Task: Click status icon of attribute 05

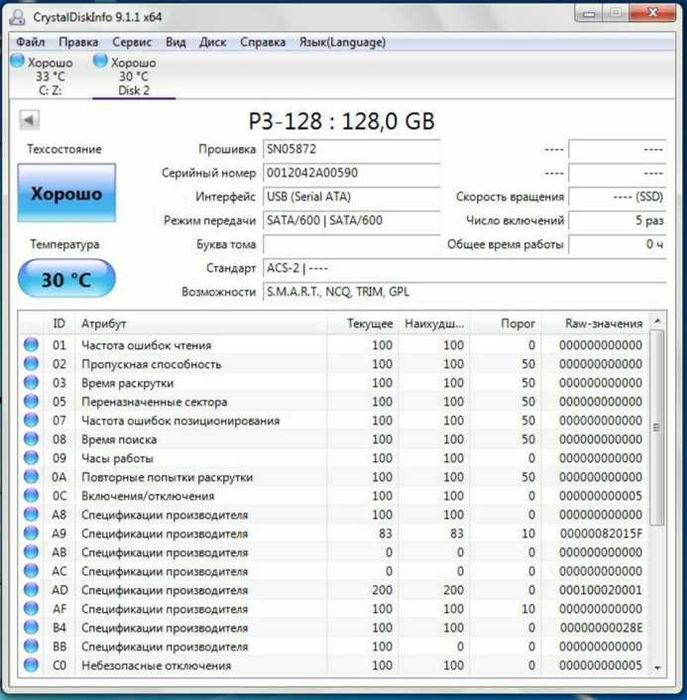Action: 31,401
